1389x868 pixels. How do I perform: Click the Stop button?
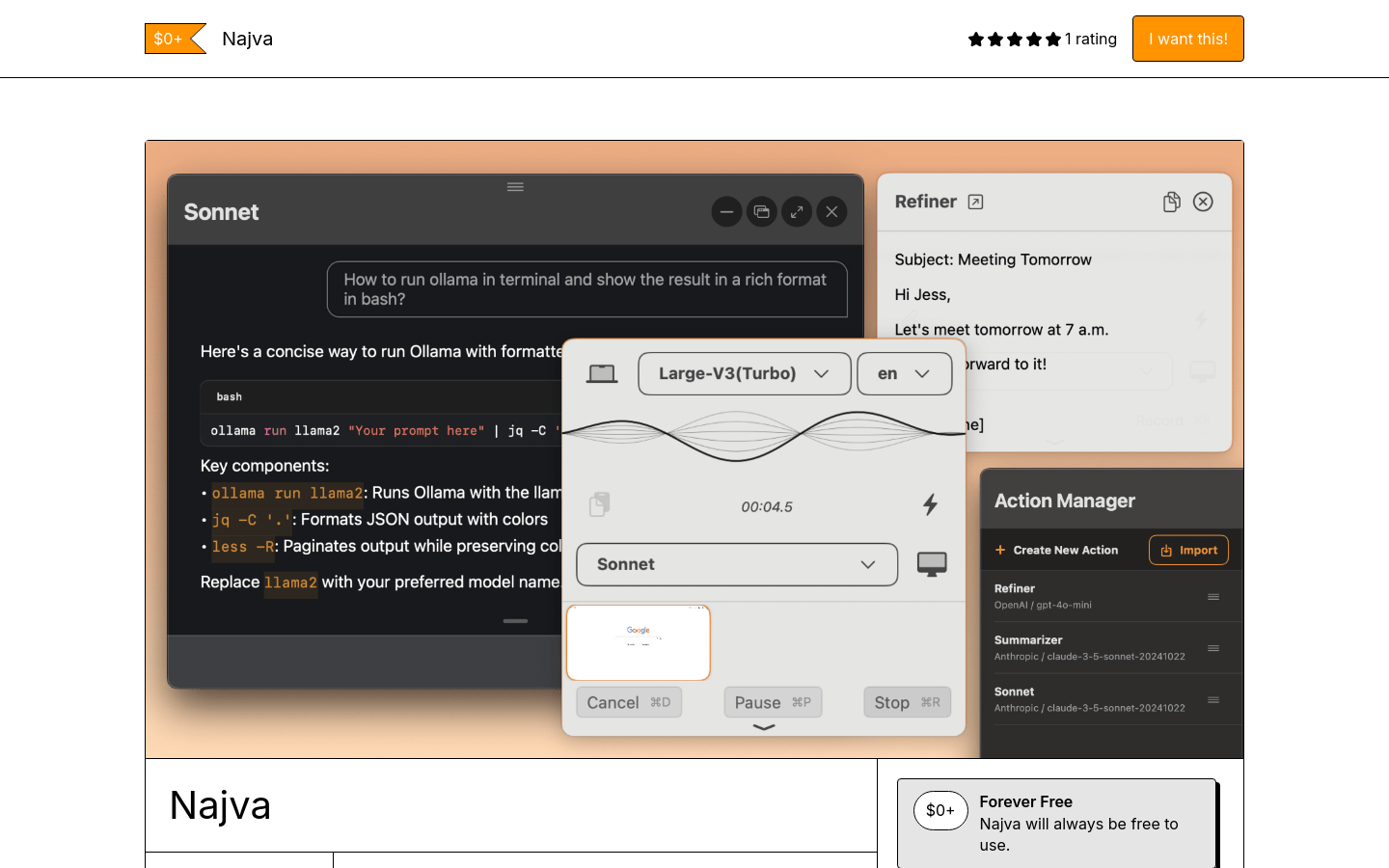point(907,702)
